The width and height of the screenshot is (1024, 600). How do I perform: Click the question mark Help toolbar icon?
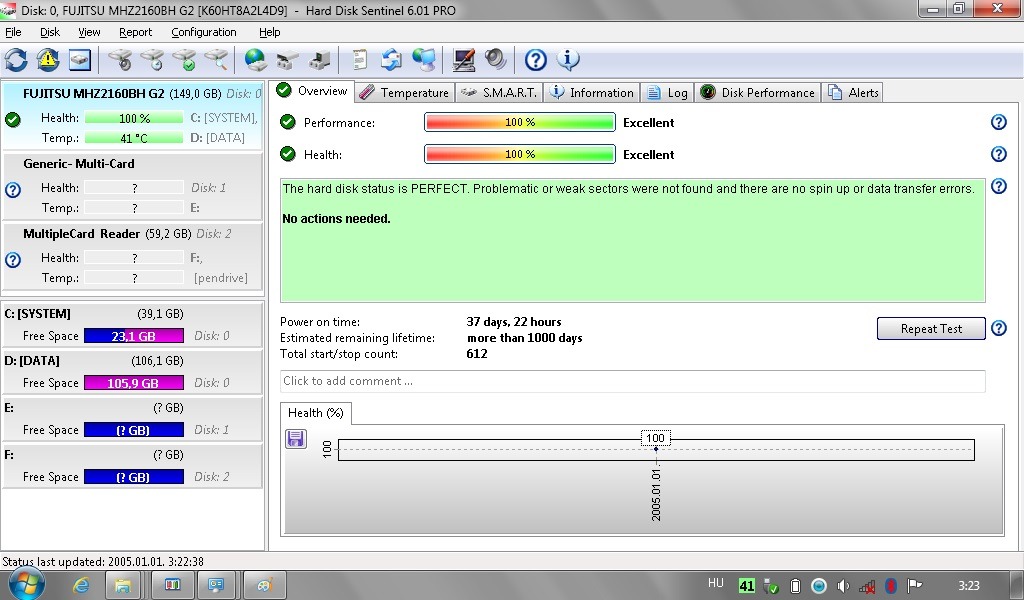[536, 60]
